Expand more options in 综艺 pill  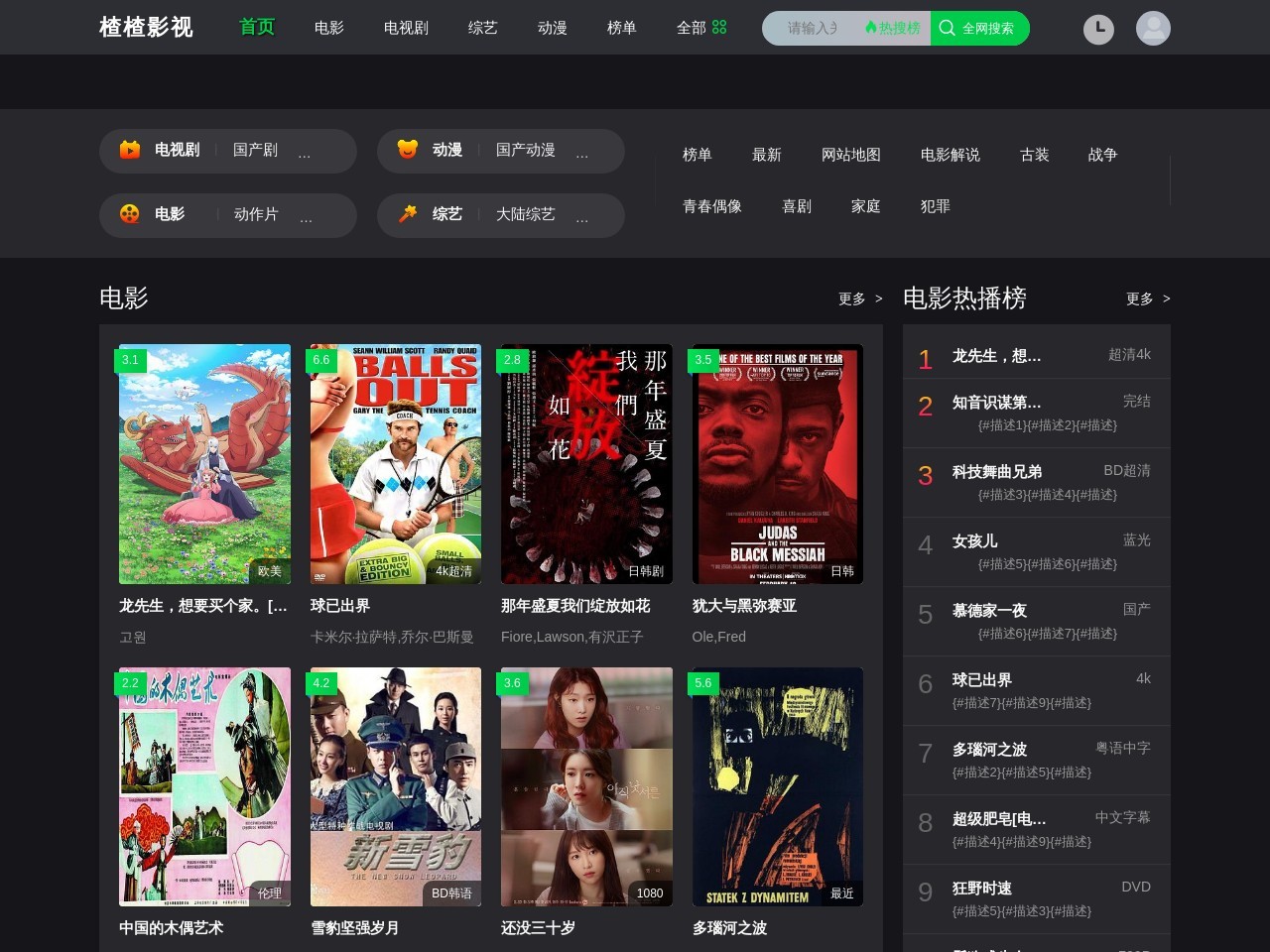582,218
